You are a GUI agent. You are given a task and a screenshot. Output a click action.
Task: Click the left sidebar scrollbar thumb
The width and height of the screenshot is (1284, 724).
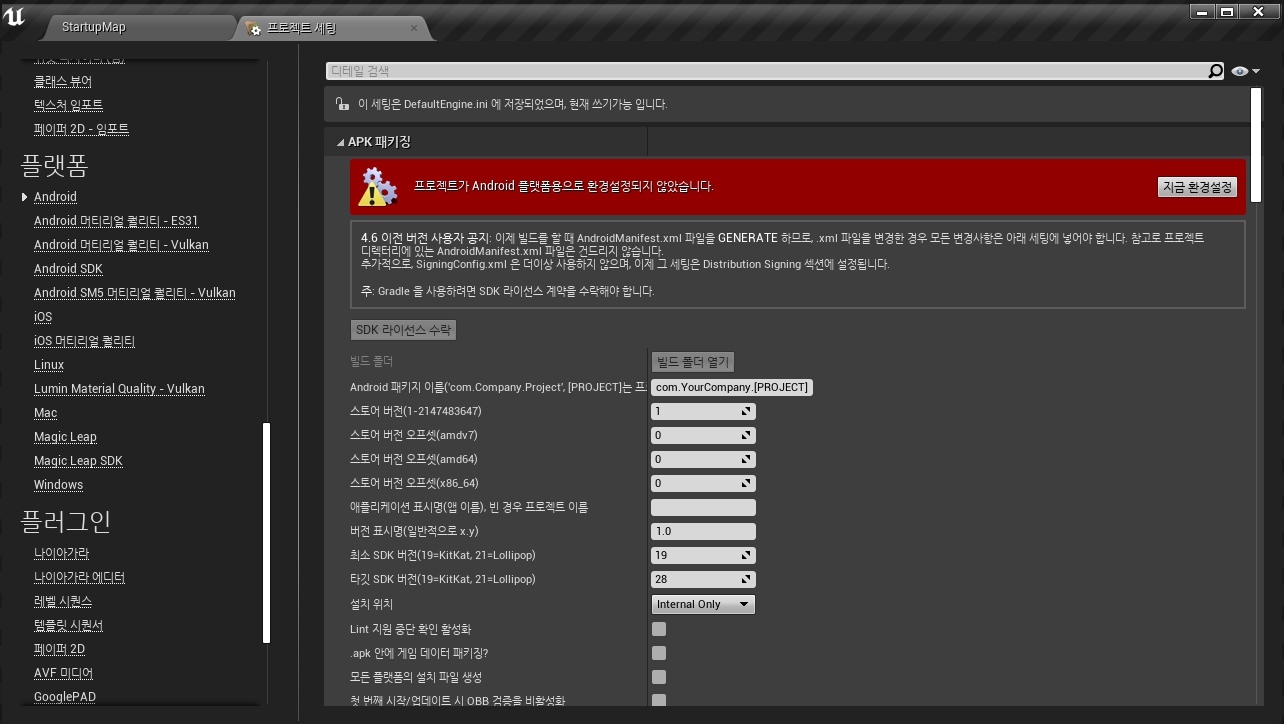[x=267, y=532]
